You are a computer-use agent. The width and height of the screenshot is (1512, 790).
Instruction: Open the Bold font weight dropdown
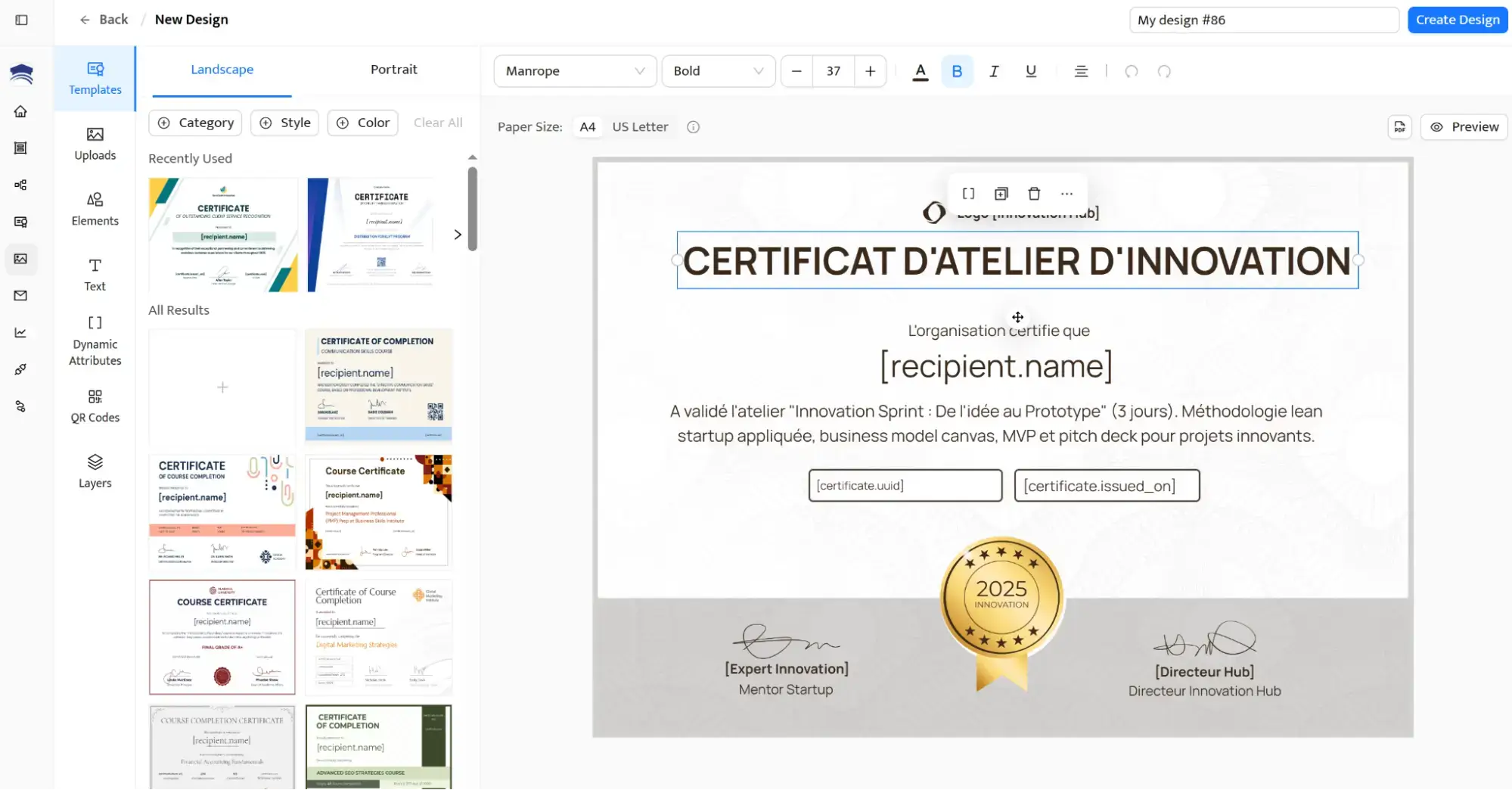click(x=718, y=71)
